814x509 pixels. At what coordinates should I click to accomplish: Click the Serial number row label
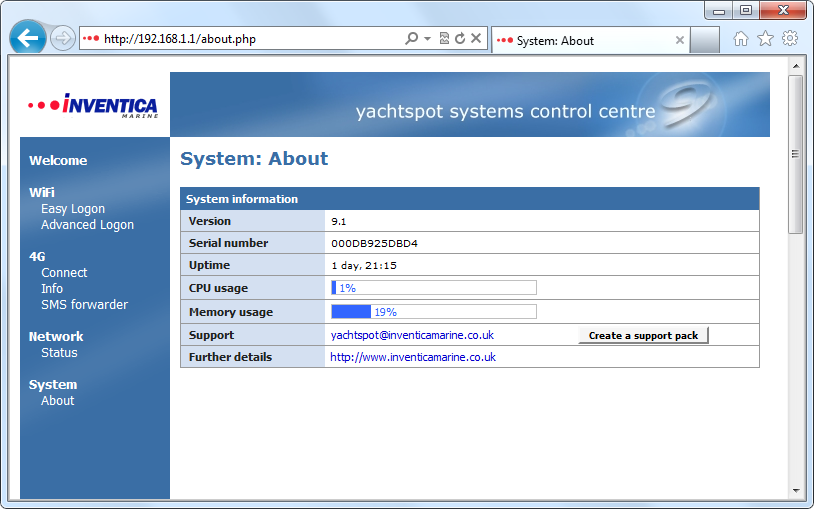[x=228, y=243]
